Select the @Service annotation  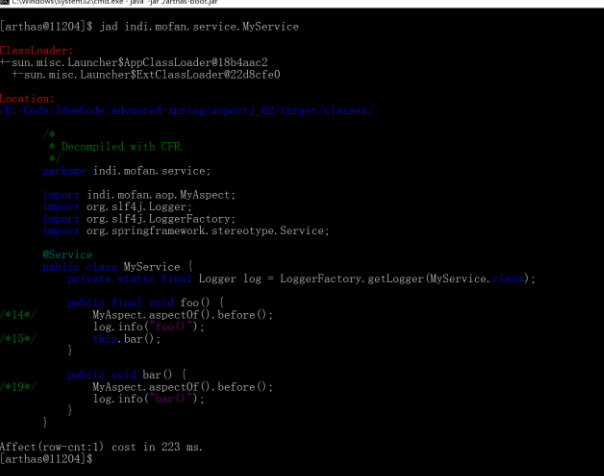click(67, 255)
